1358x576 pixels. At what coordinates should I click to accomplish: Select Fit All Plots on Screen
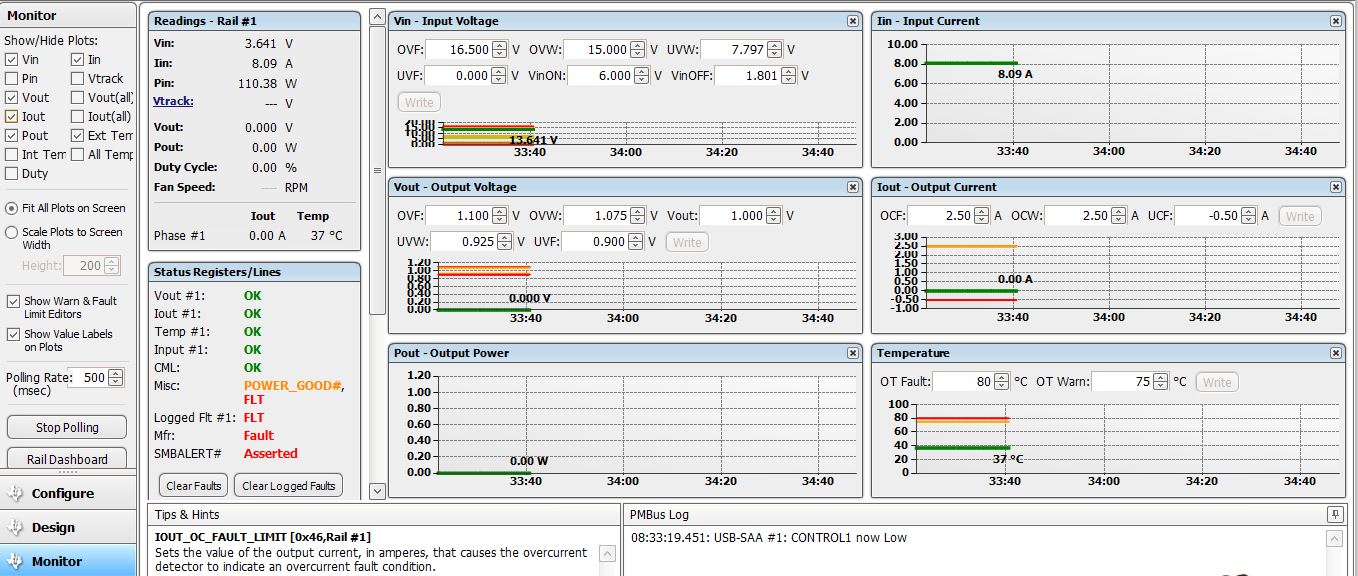click(x=12, y=208)
